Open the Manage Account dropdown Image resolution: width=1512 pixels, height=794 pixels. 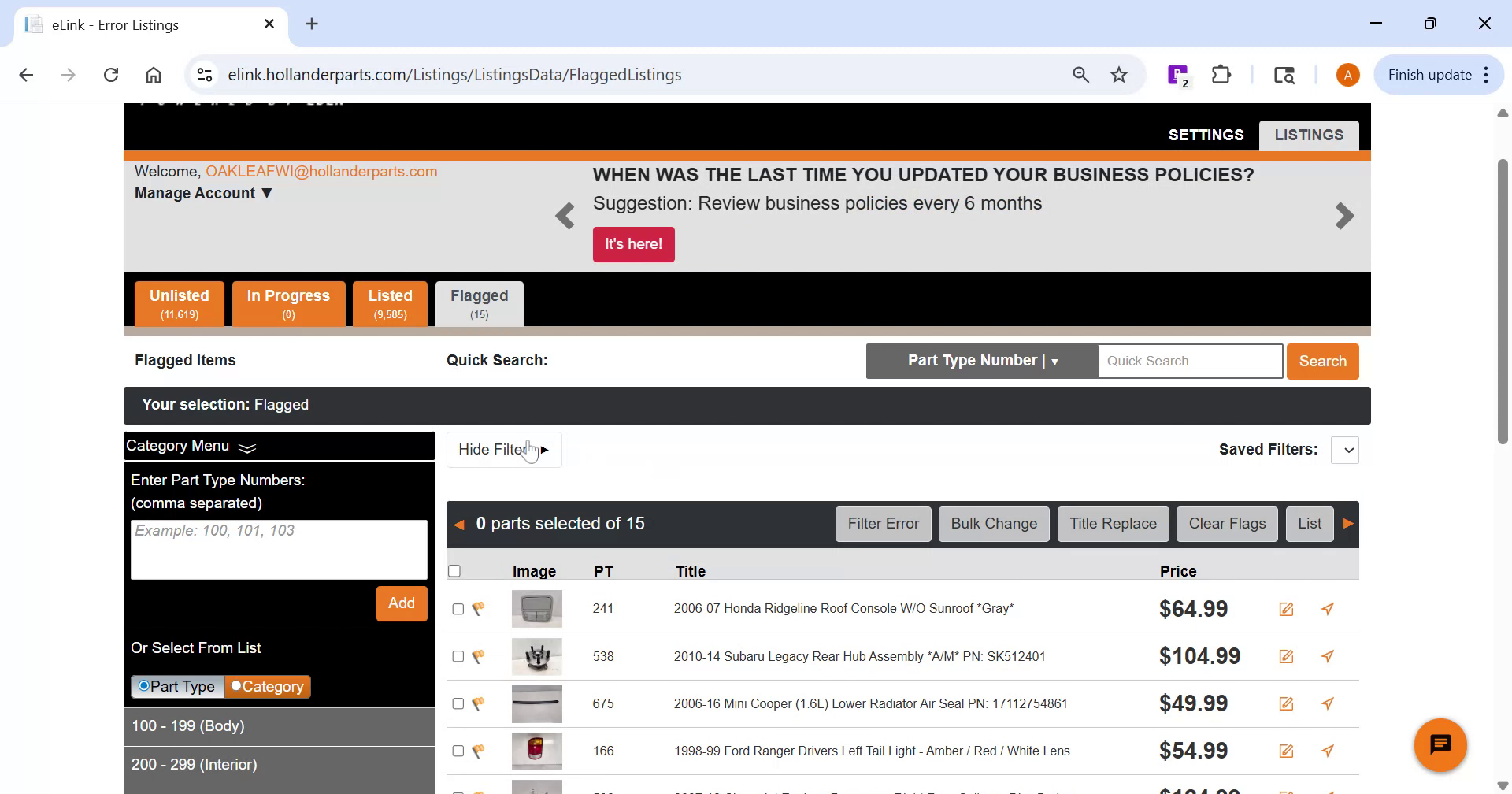pyautogui.click(x=202, y=193)
